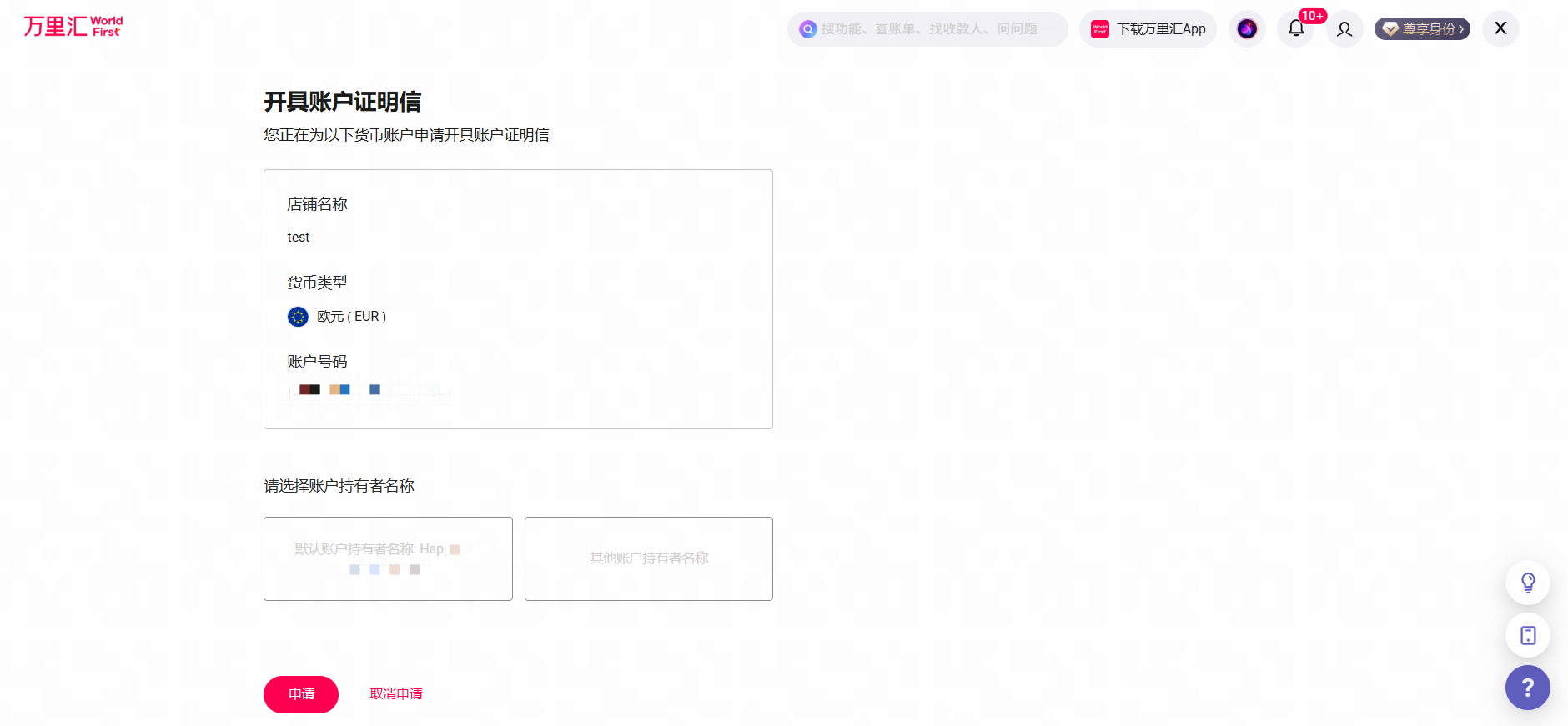Click the 货币类型 label
Image resolution: width=1568 pixels, height=726 pixels.
coord(317,283)
